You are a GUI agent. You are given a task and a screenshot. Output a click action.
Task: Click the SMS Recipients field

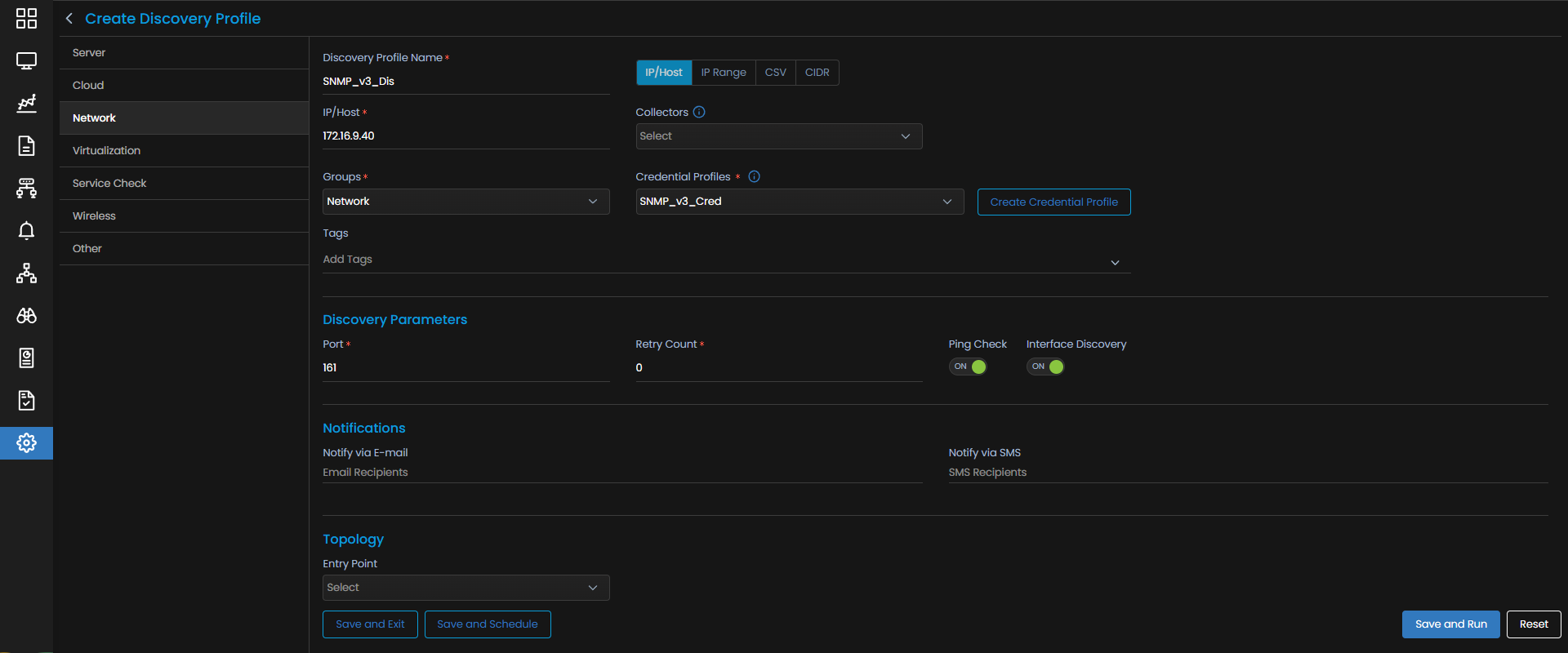click(x=1248, y=473)
